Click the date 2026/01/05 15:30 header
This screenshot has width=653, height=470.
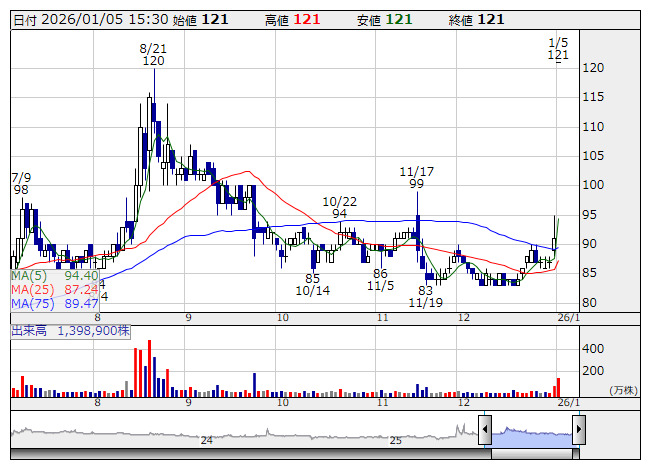click(x=91, y=20)
